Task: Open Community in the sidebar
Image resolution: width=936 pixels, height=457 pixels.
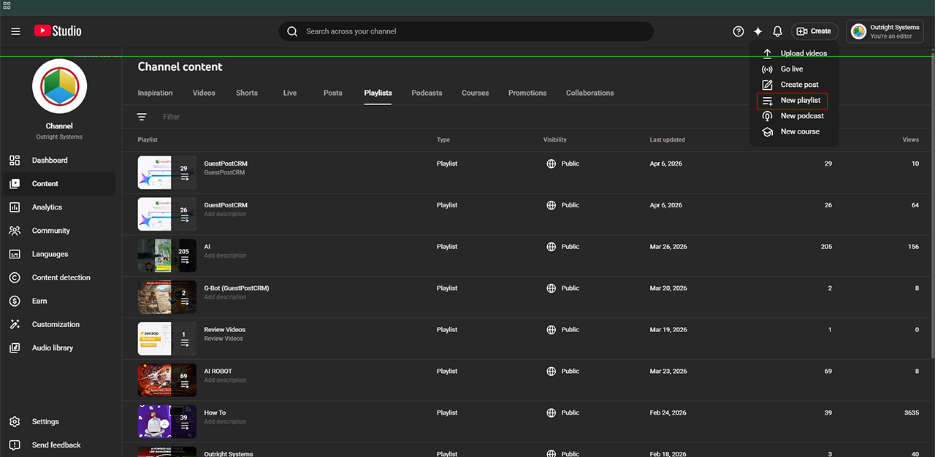Action: click(x=60, y=231)
